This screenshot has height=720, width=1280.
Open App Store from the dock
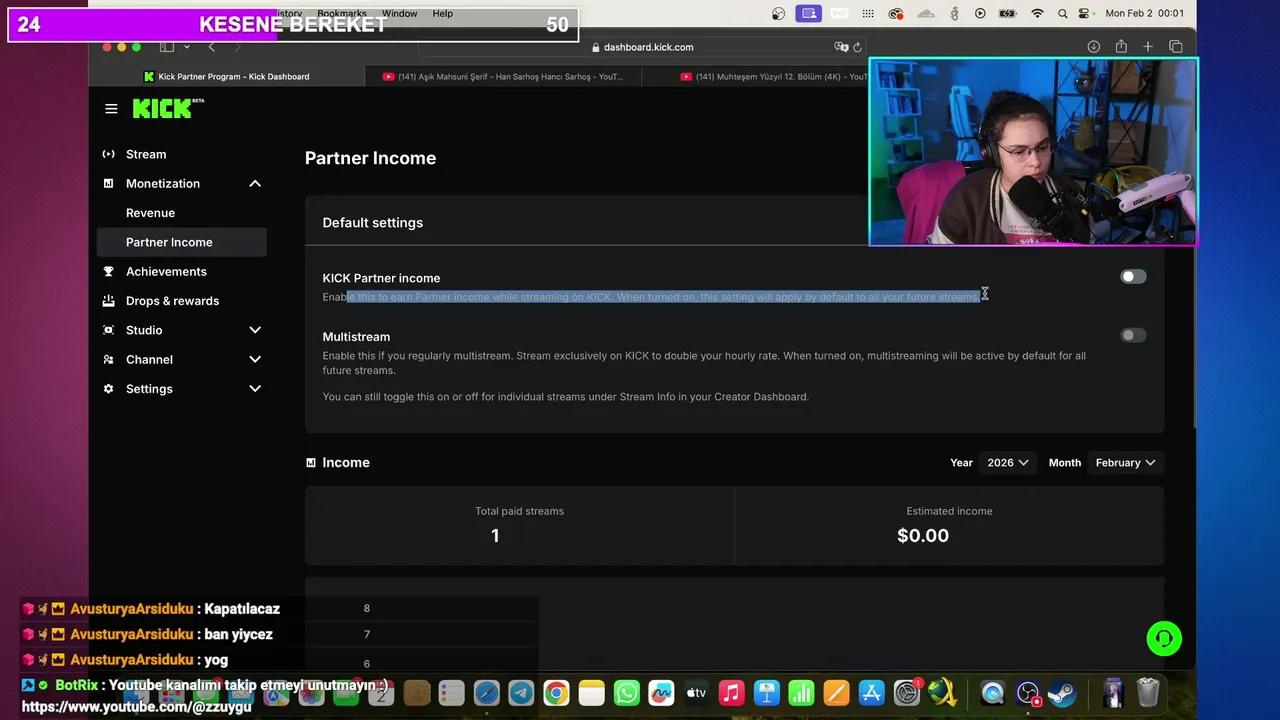pyautogui.click(x=871, y=693)
